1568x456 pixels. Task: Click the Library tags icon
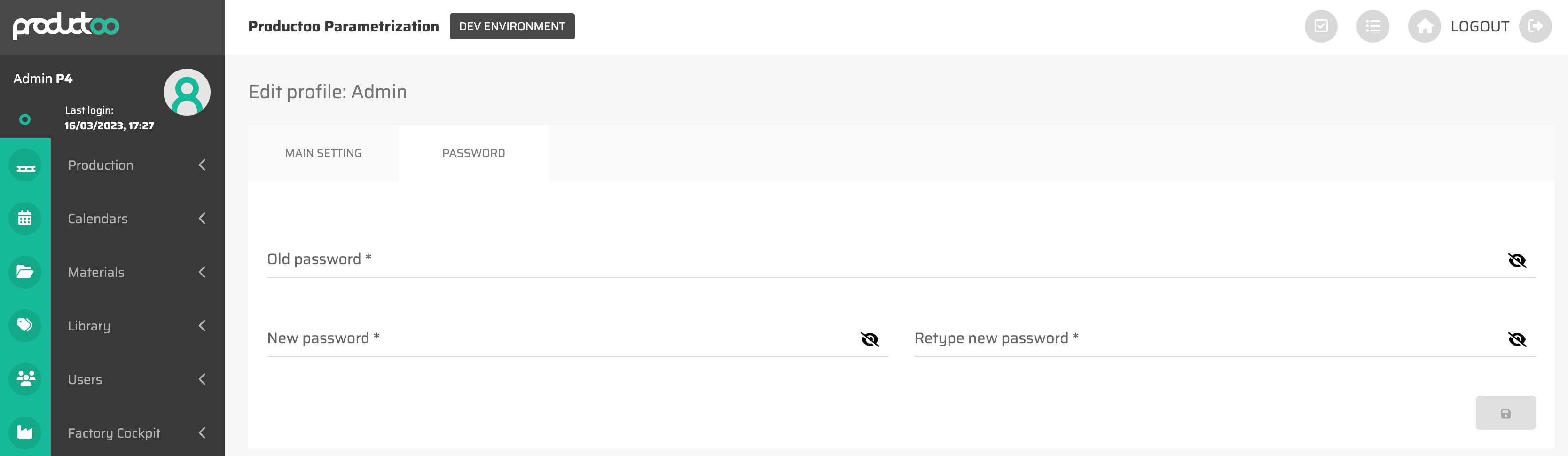[25, 326]
